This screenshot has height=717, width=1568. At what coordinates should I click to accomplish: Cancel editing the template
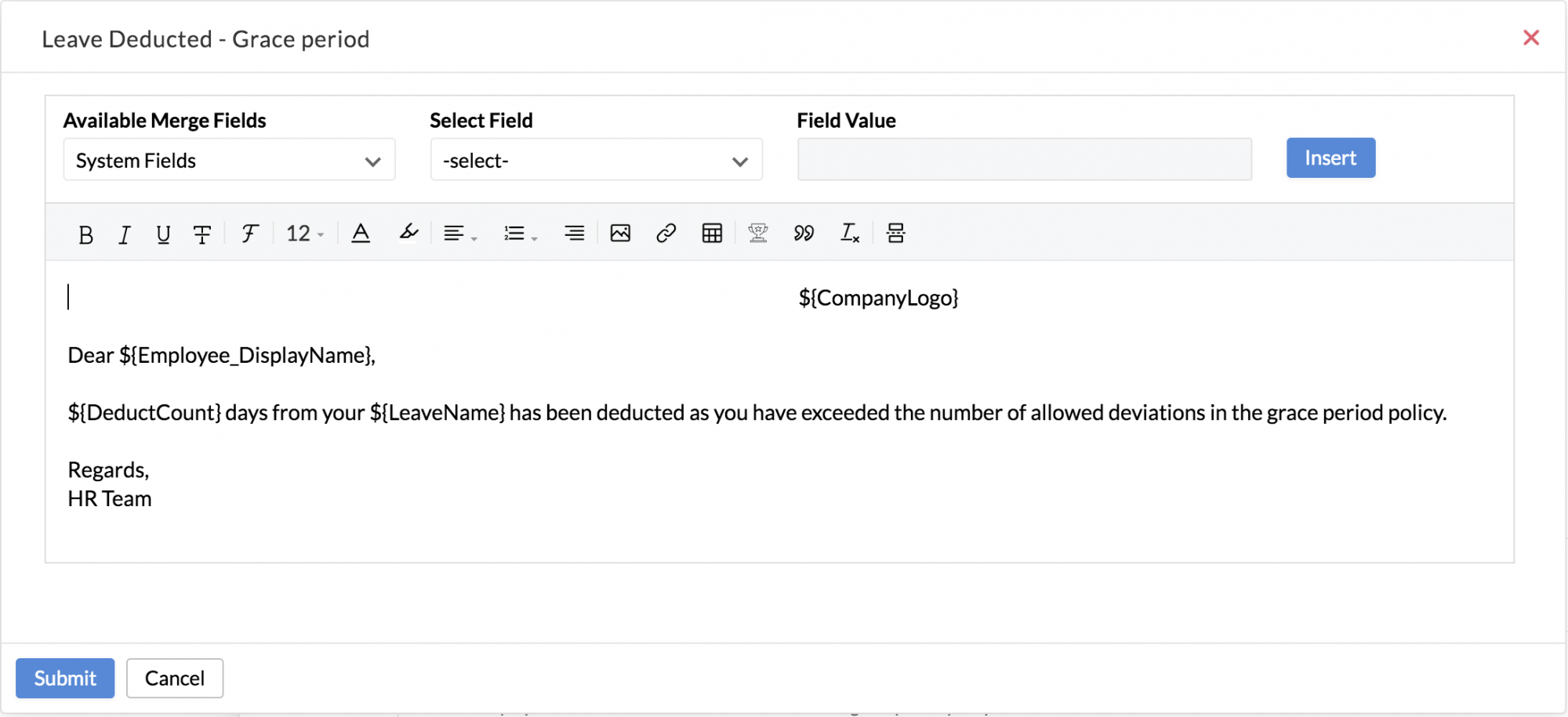pos(174,678)
